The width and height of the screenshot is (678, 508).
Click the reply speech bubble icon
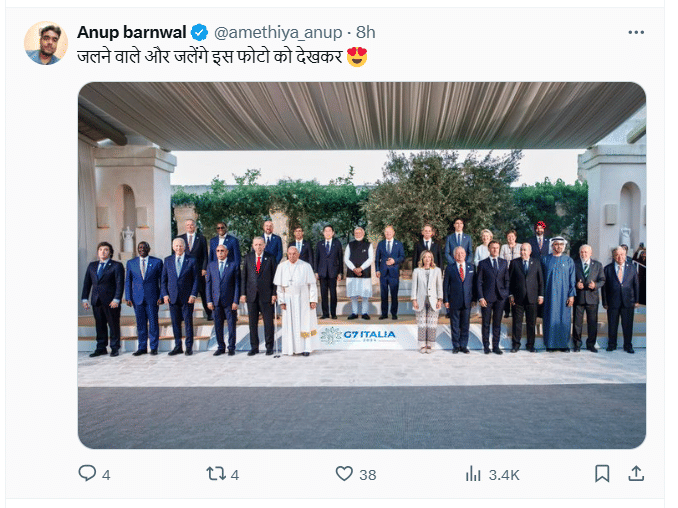(x=87, y=474)
